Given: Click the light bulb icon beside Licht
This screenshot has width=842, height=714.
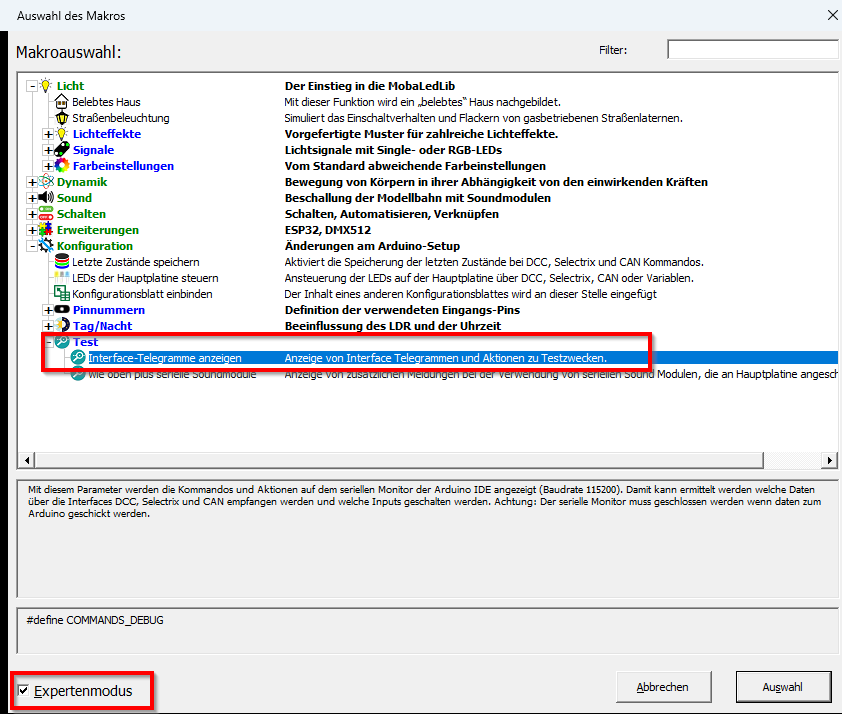Looking at the screenshot, I should pyautogui.click(x=45, y=86).
